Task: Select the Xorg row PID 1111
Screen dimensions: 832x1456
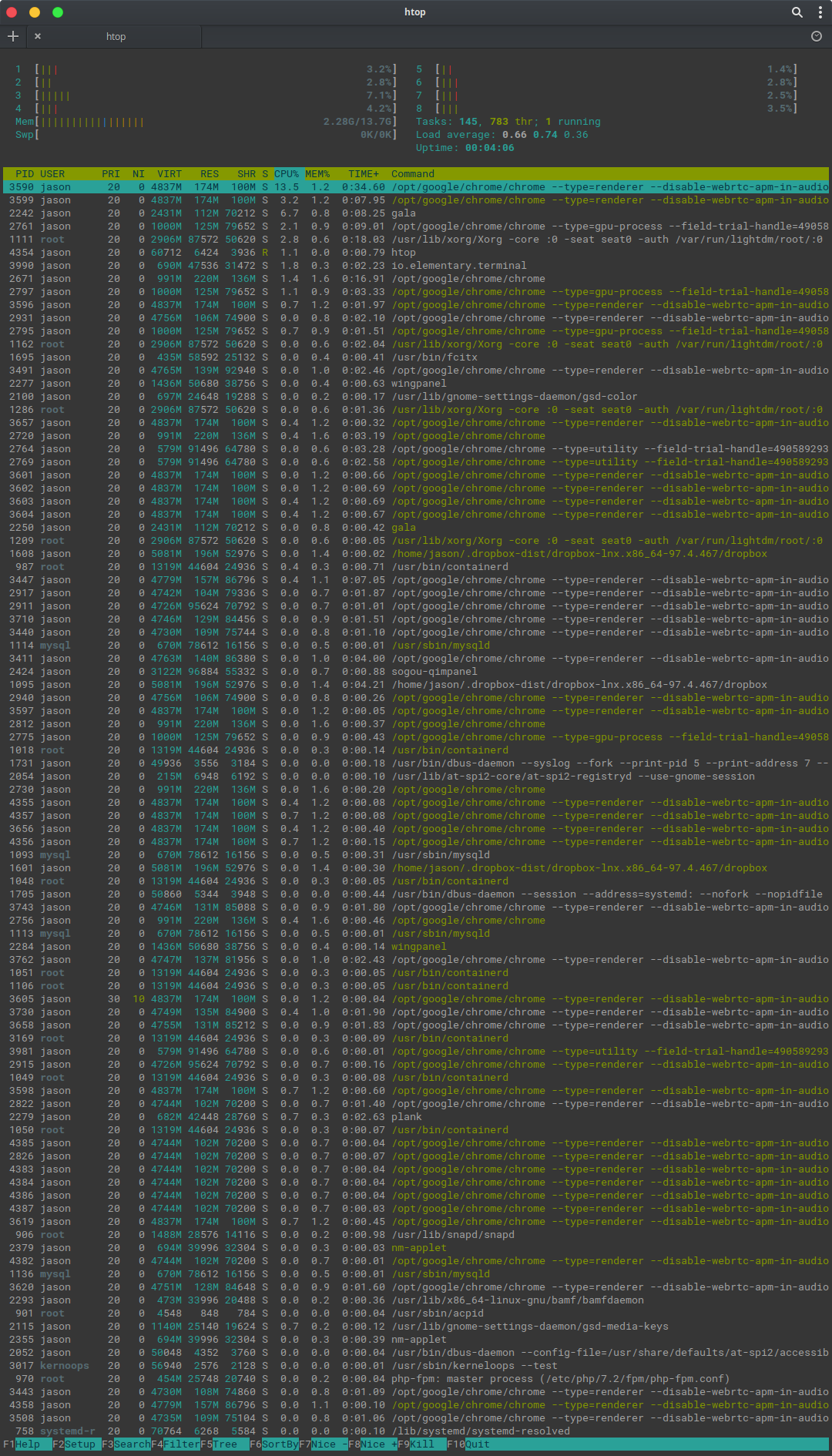Action: click(416, 240)
